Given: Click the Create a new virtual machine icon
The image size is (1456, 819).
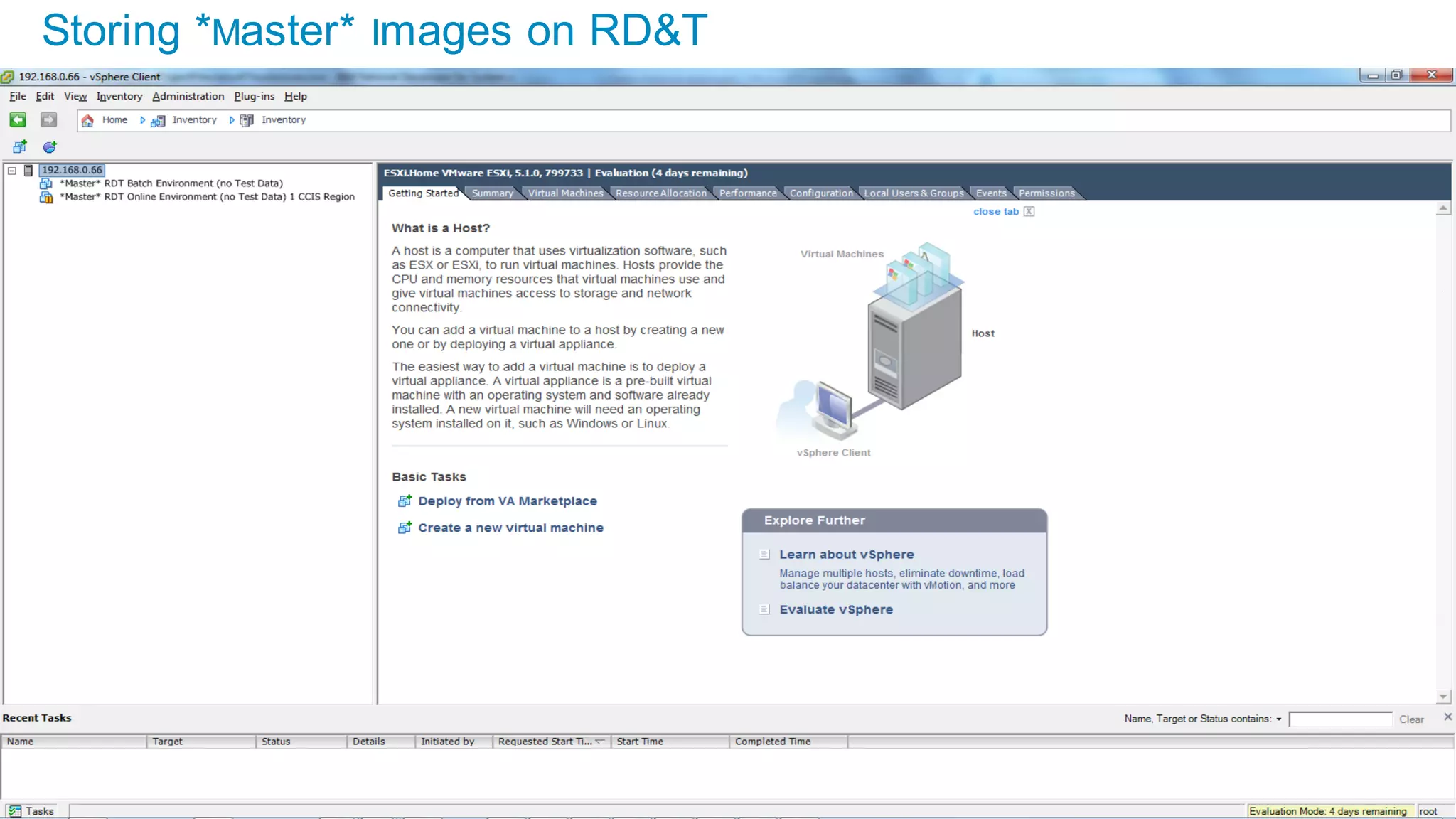Looking at the screenshot, I should 405,528.
